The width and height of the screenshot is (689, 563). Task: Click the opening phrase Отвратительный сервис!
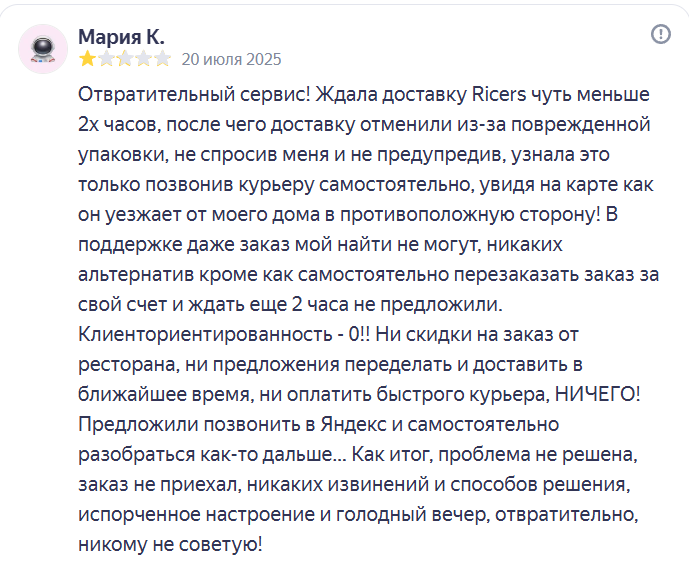(194, 95)
